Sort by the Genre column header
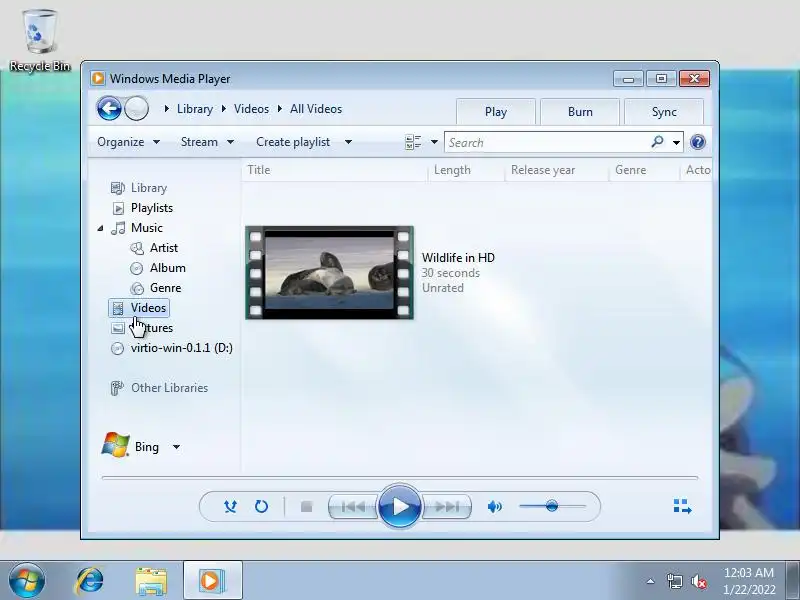Viewport: 800px width, 600px height. [644, 170]
